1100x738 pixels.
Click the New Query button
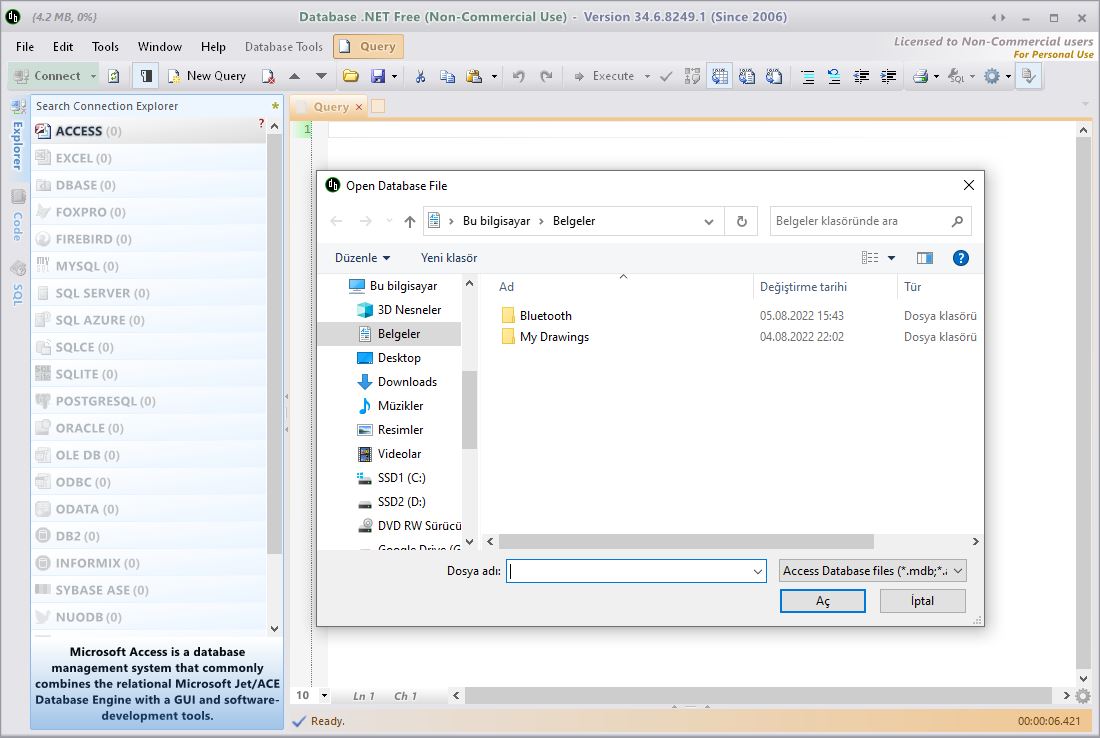coord(207,76)
